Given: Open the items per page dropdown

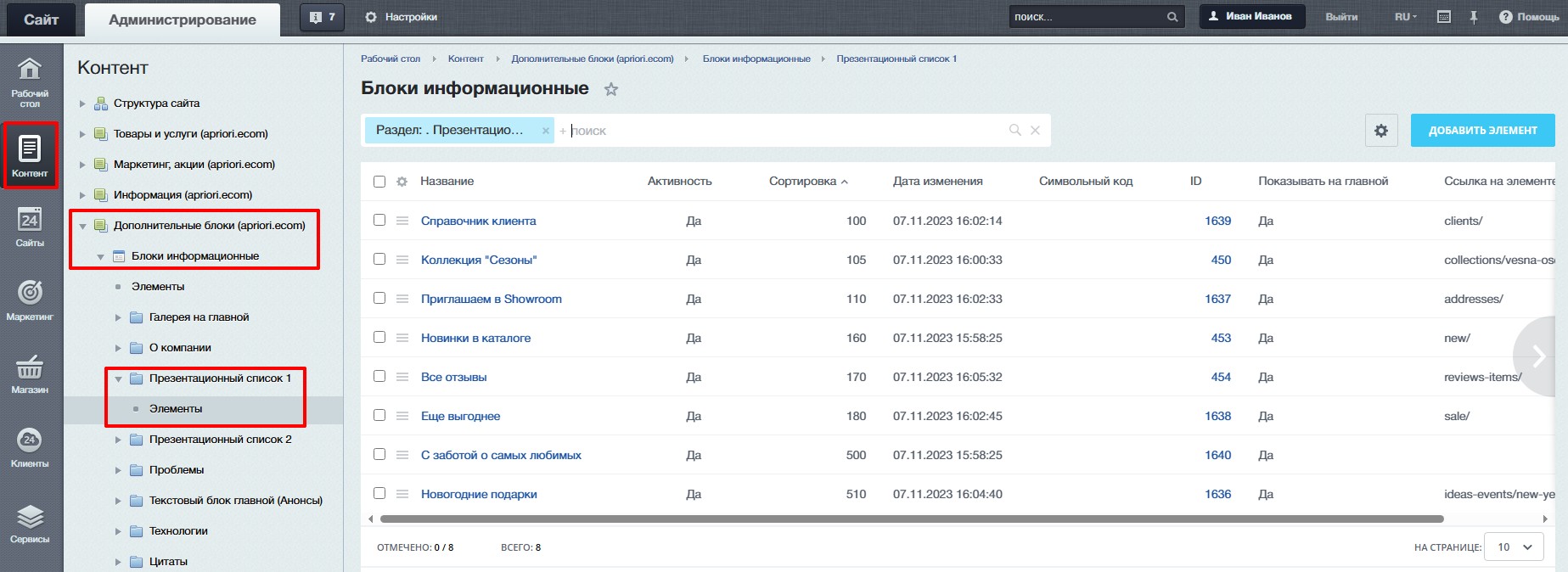Looking at the screenshot, I should (1515, 547).
